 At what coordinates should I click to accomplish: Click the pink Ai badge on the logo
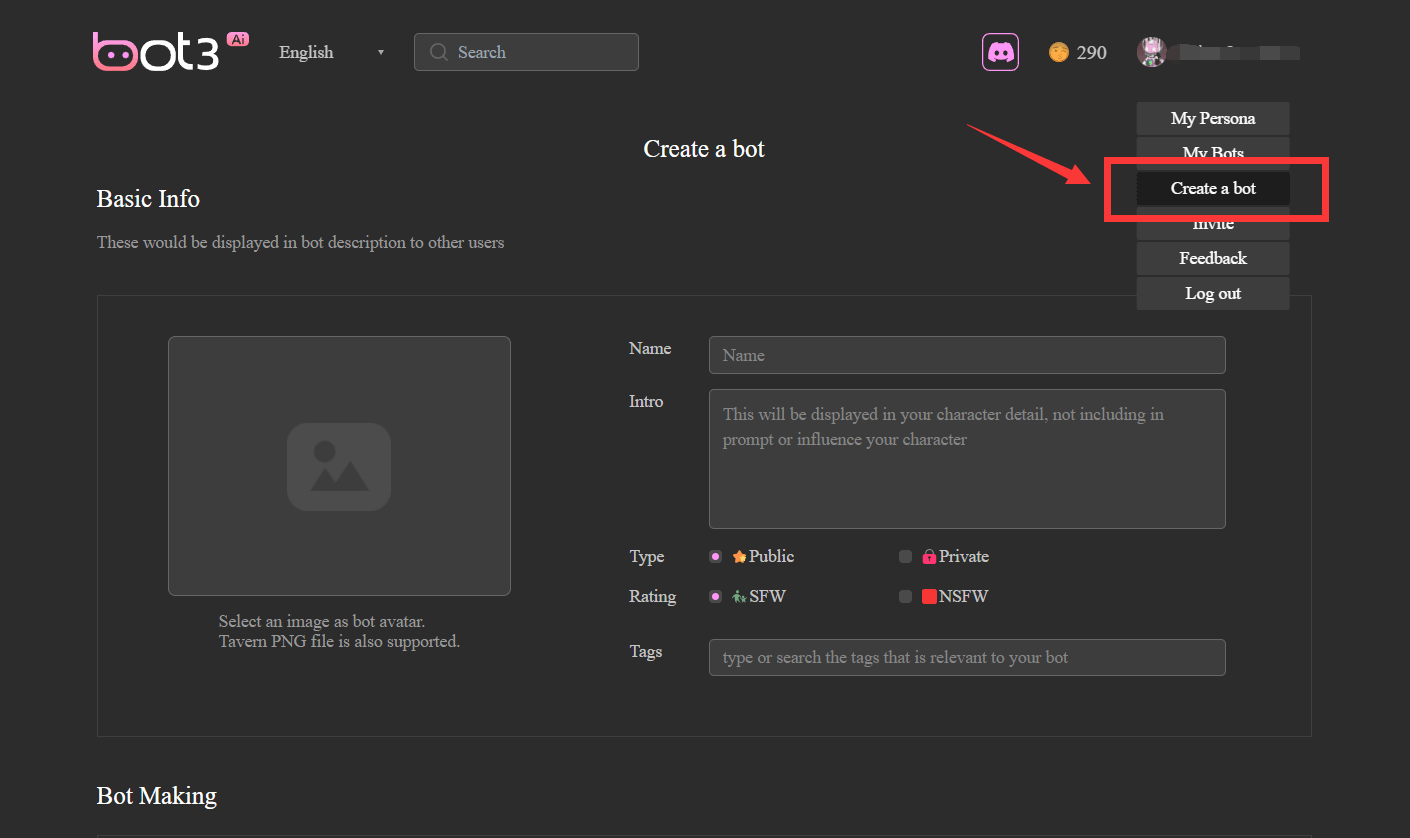coord(237,38)
